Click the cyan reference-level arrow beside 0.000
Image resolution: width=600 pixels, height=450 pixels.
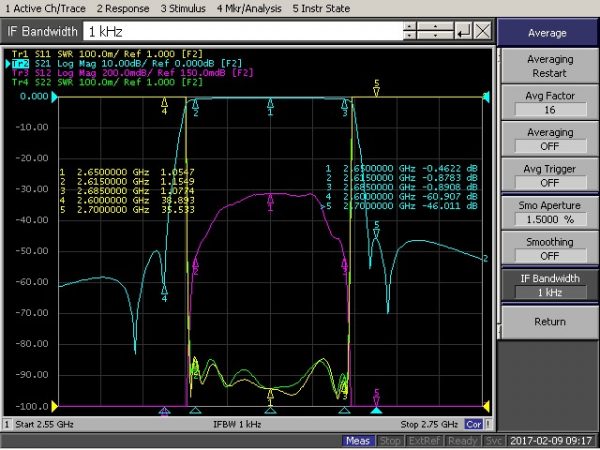54,97
